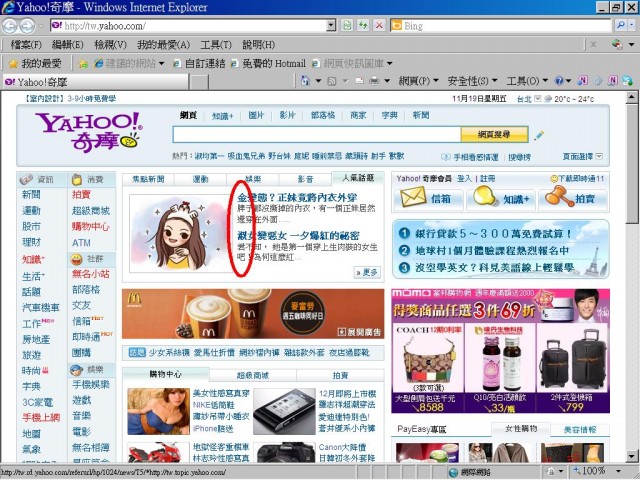Click the weather icon next to 台北
This screenshot has height=480, width=640.
click(548, 99)
